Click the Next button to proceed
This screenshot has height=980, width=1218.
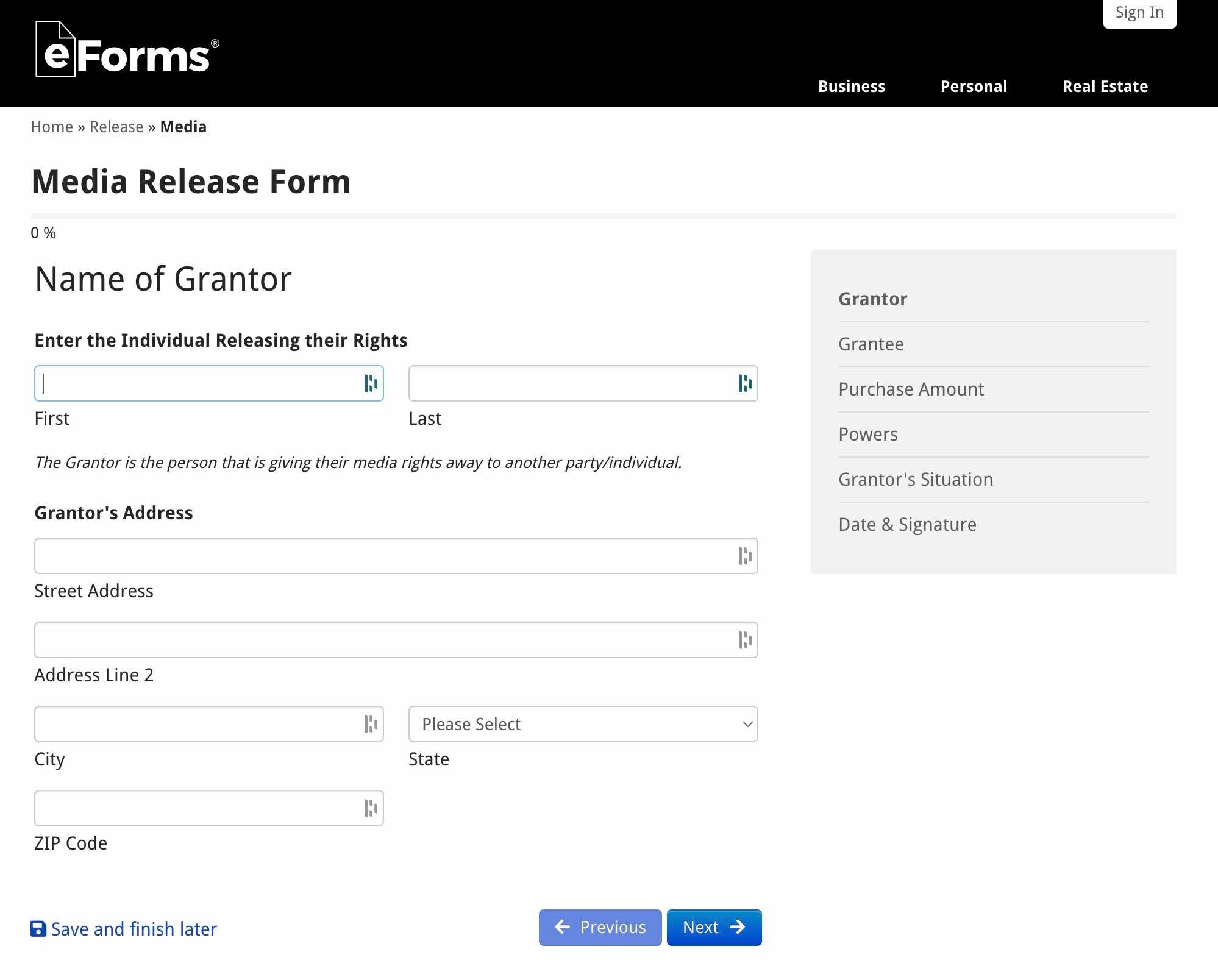pyautogui.click(x=713, y=927)
